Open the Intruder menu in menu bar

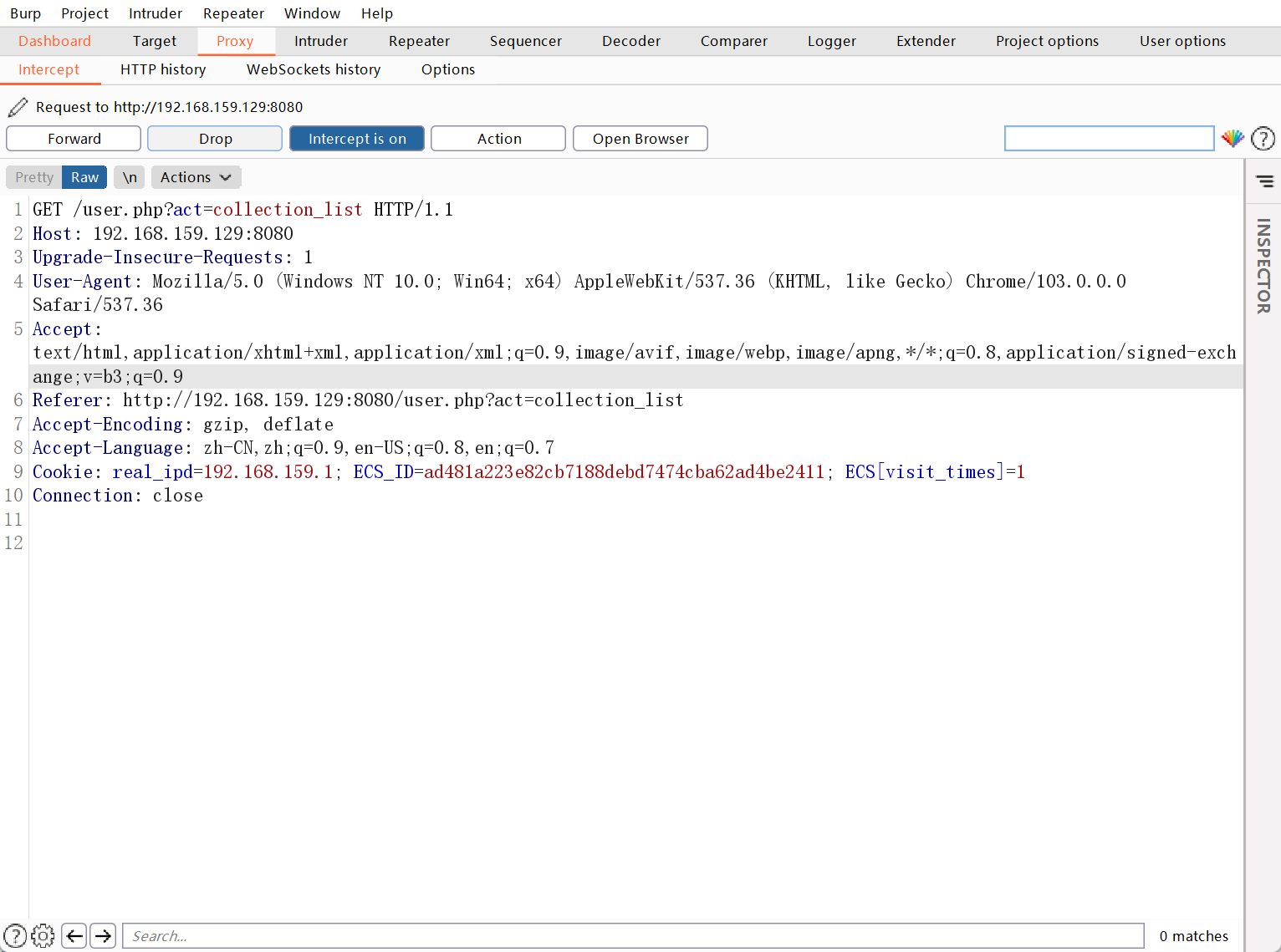pos(156,13)
